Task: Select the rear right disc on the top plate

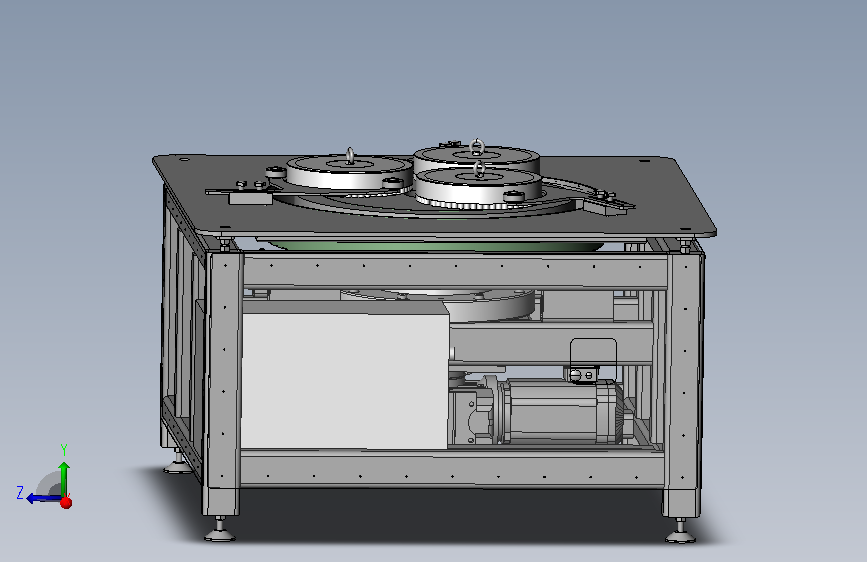Action: (x=477, y=158)
